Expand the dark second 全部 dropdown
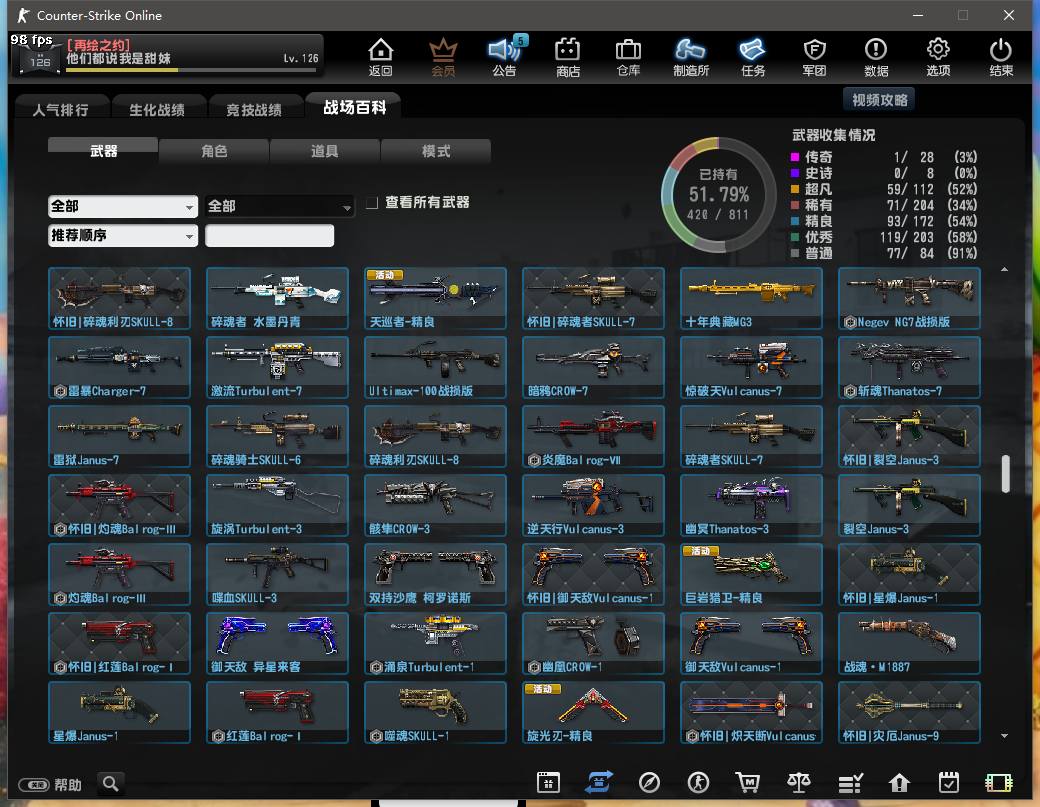 point(280,207)
